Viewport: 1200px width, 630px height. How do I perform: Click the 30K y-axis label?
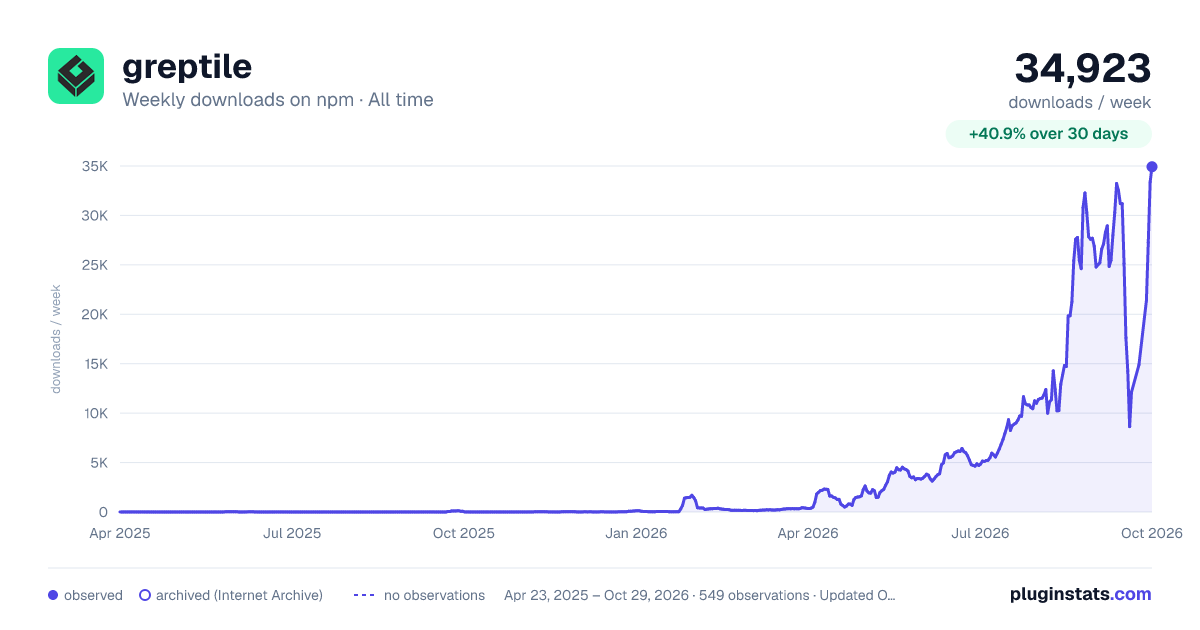pyautogui.click(x=94, y=216)
